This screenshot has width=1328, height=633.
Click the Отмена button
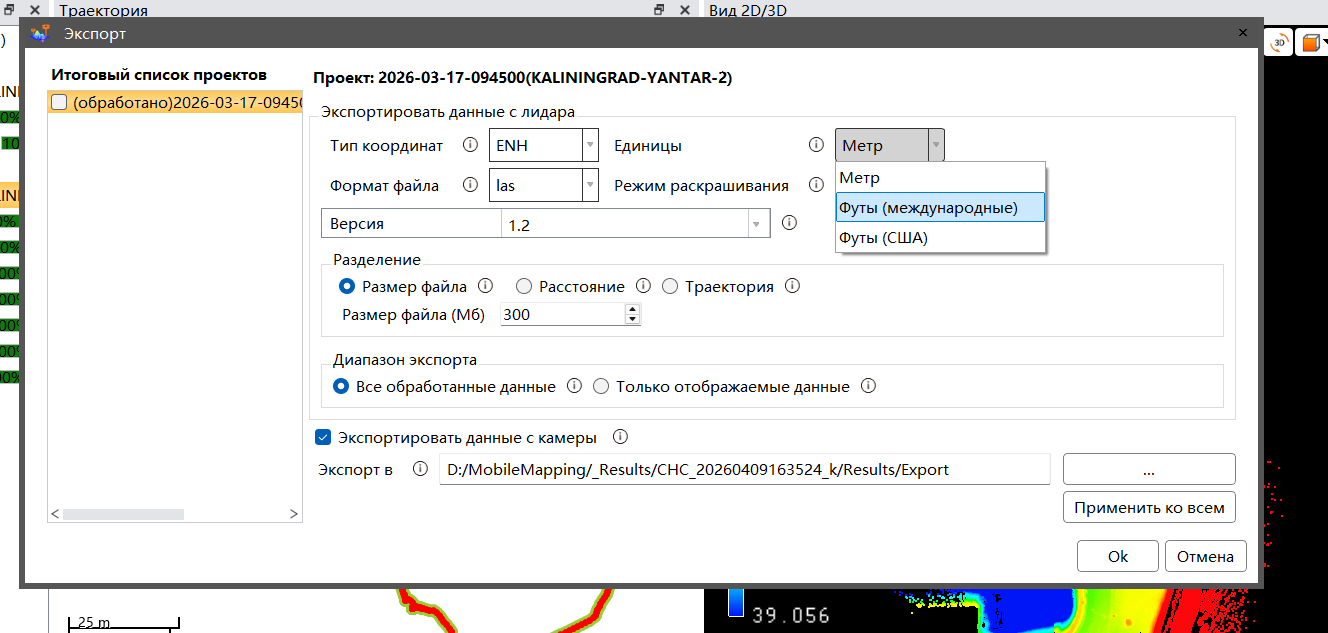(x=1206, y=557)
